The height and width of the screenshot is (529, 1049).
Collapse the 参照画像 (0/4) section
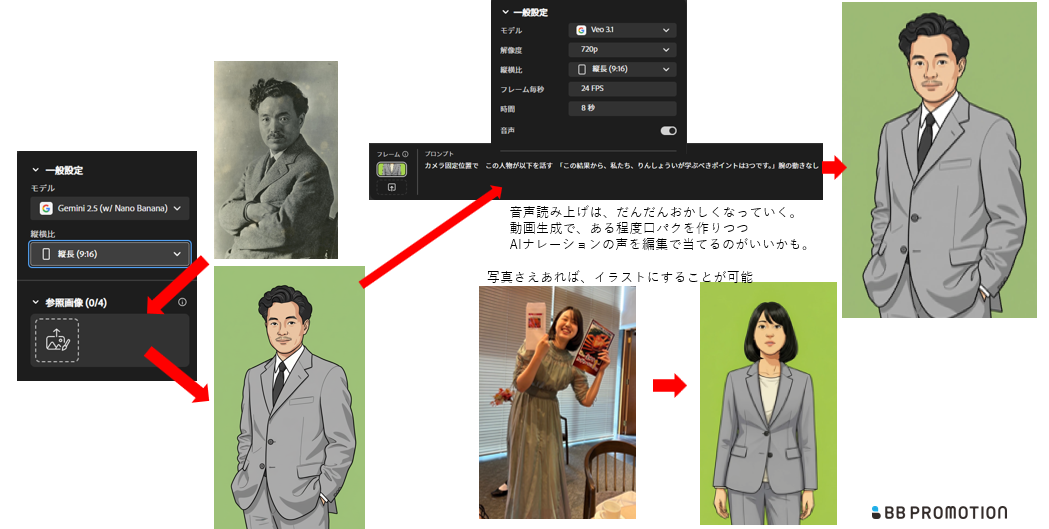tap(36, 302)
